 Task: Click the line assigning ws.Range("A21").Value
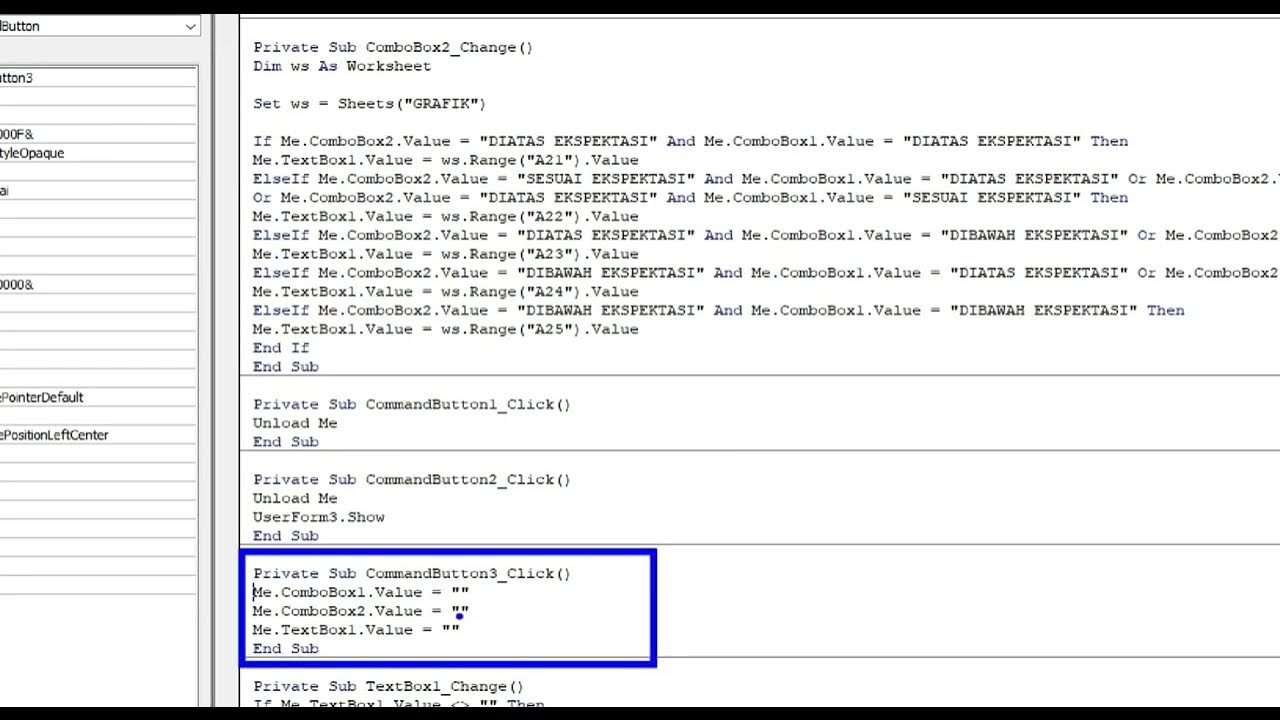(445, 160)
